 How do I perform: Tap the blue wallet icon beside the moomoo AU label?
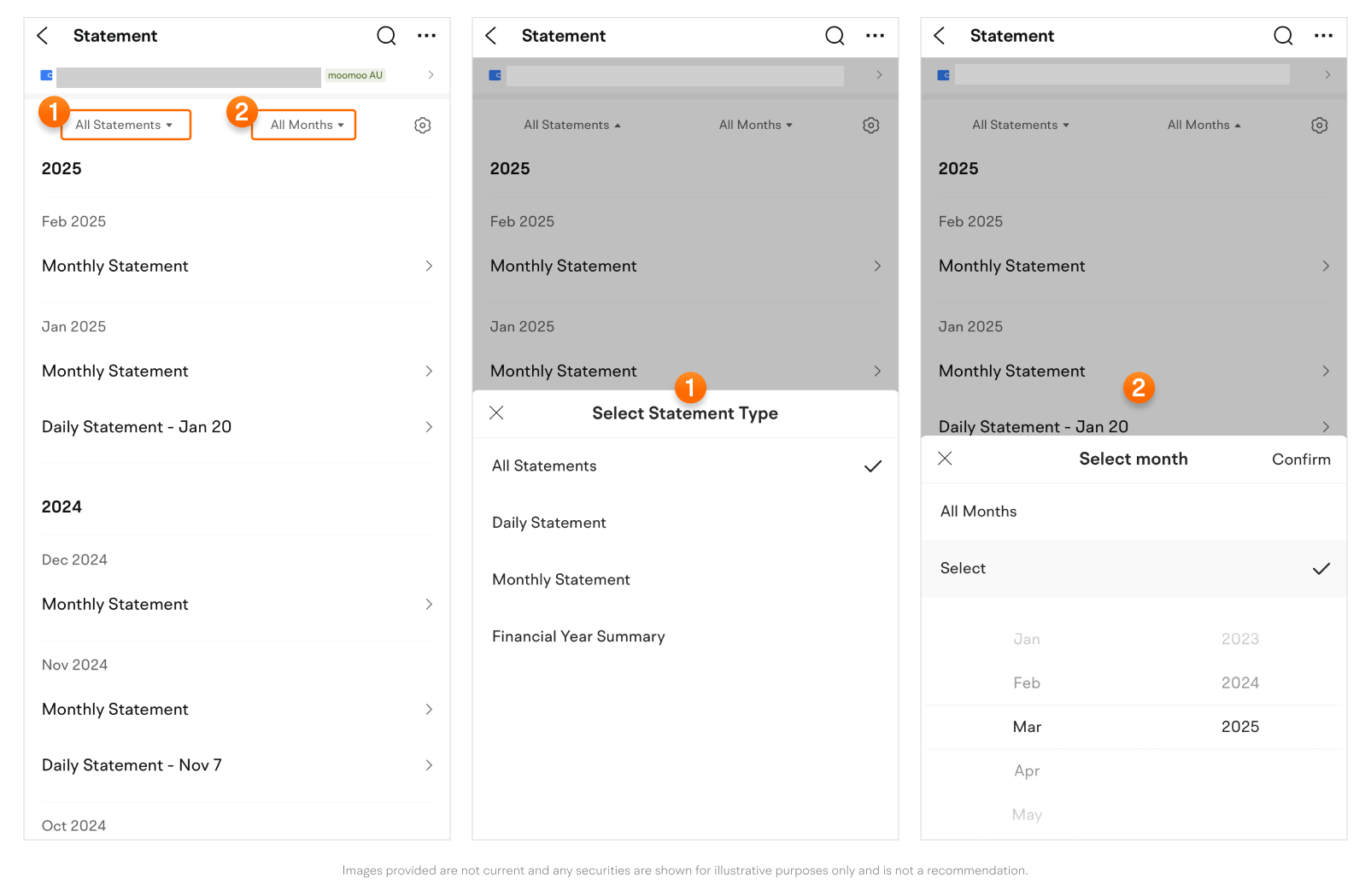[x=47, y=75]
